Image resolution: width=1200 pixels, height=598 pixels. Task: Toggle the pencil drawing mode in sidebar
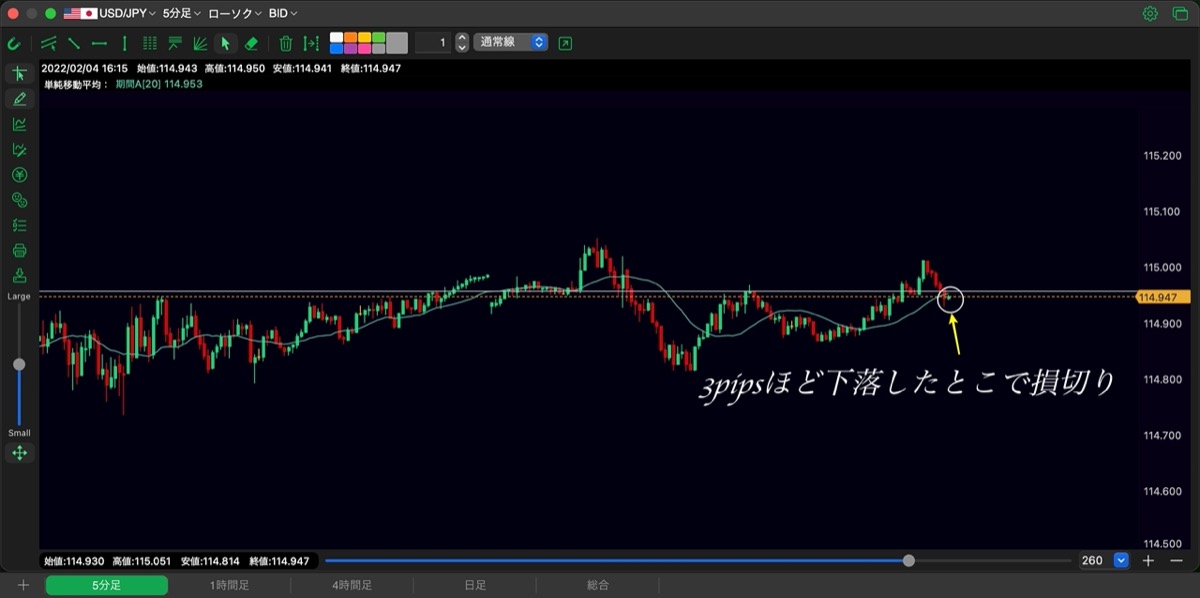[19, 99]
